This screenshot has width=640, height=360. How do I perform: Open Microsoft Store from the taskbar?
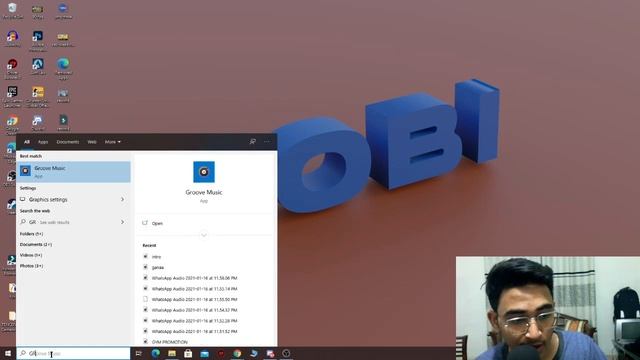[188, 353]
